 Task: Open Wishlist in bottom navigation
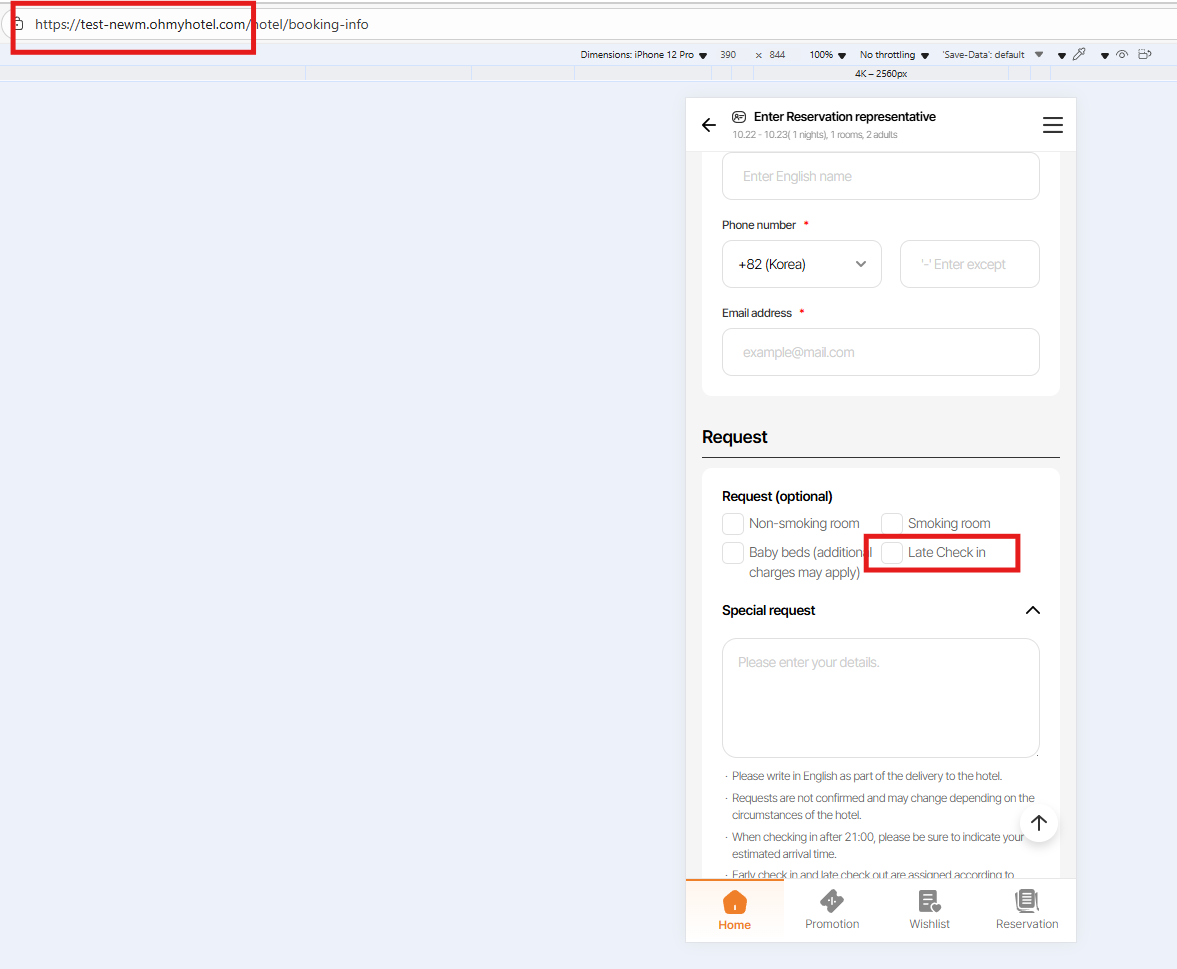929,910
